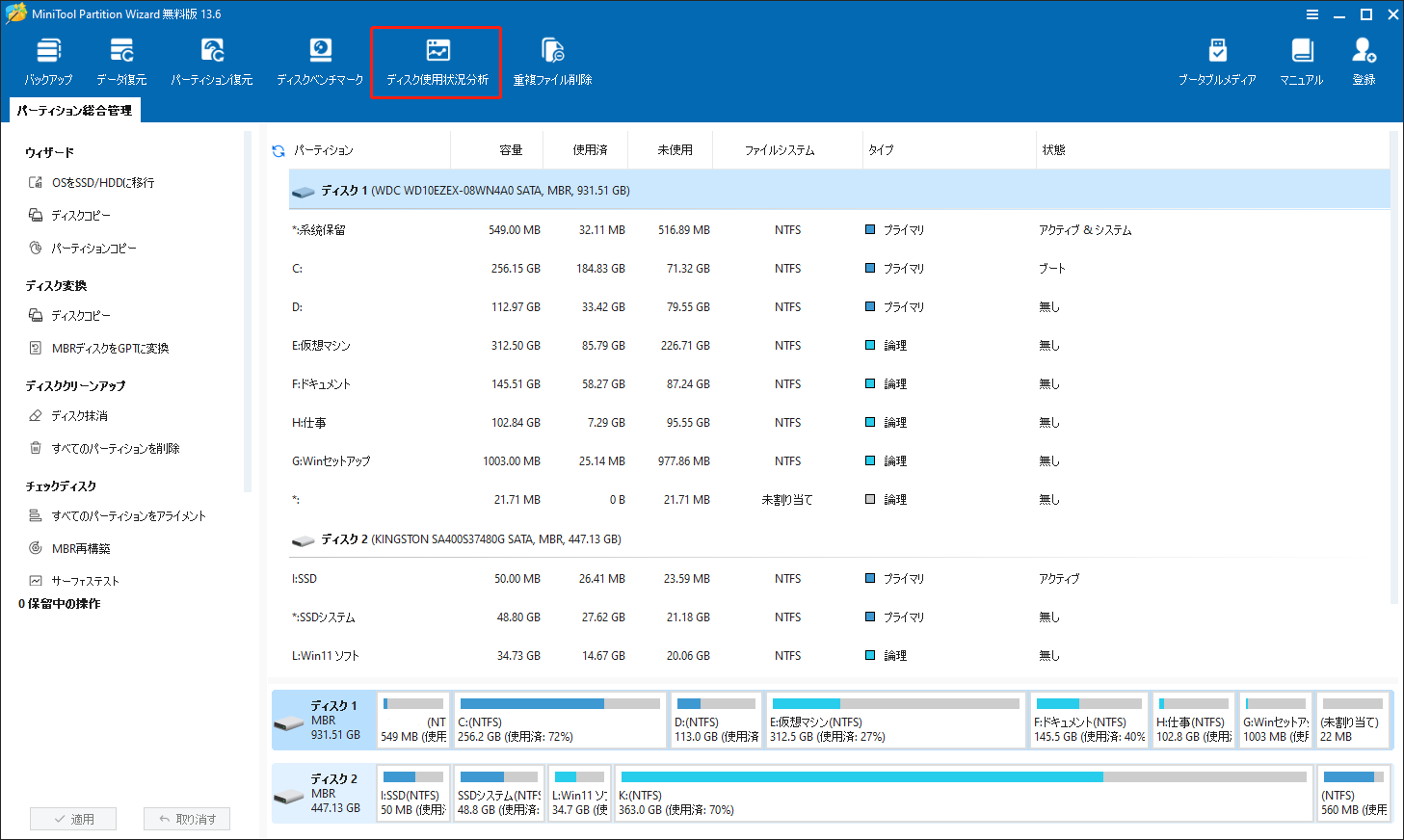This screenshot has height=840, width=1404.
Task: Select ディスク 1 WDC header row
Action: [x=839, y=191]
